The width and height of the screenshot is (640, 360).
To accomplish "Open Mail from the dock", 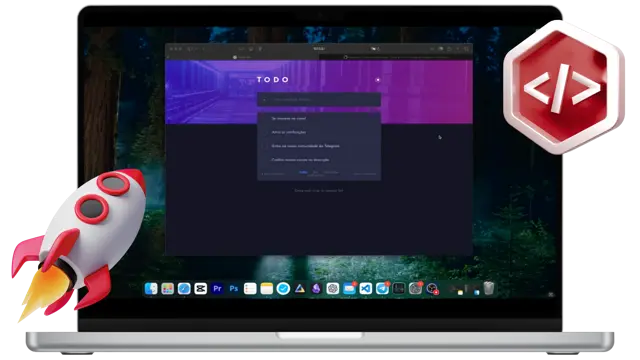I will pyautogui.click(x=349, y=289).
